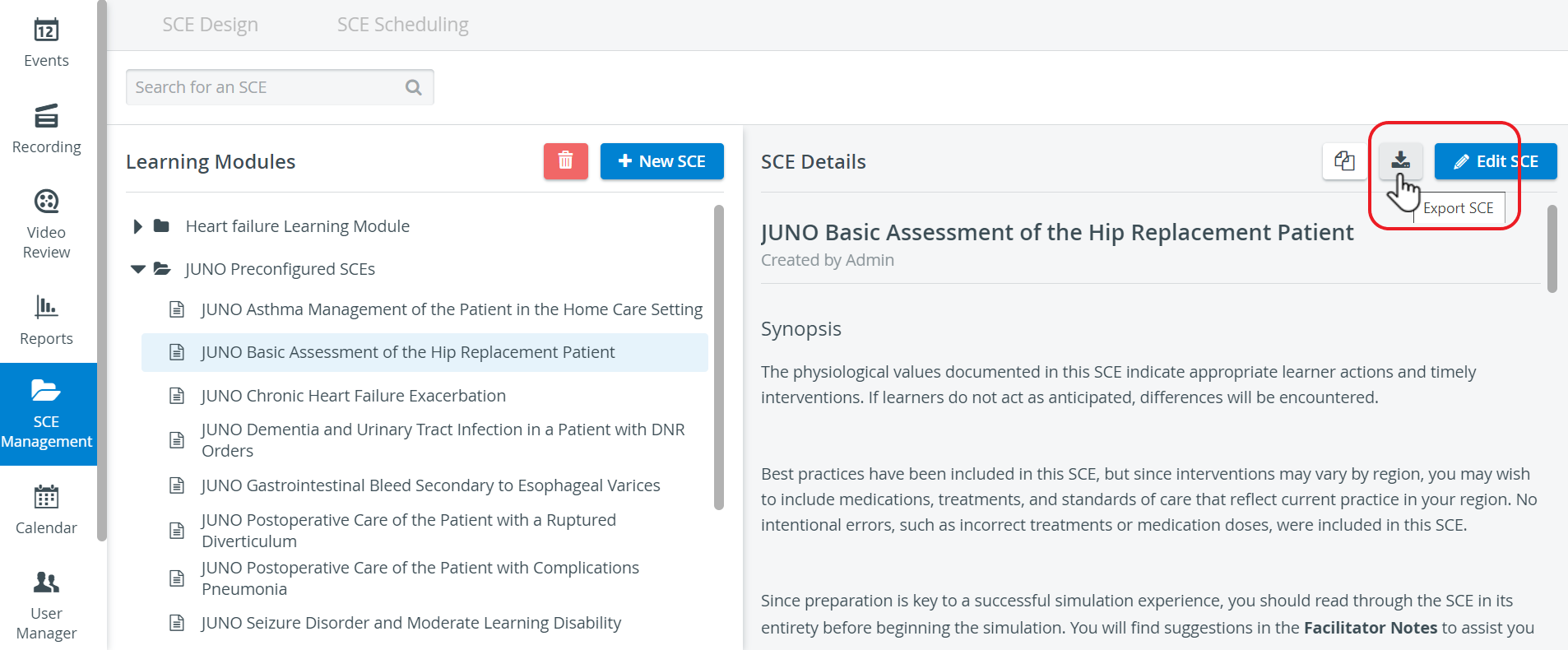The image size is (1568, 650).
Task: Switch to the SCE Design tab
Action: [x=211, y=25]
